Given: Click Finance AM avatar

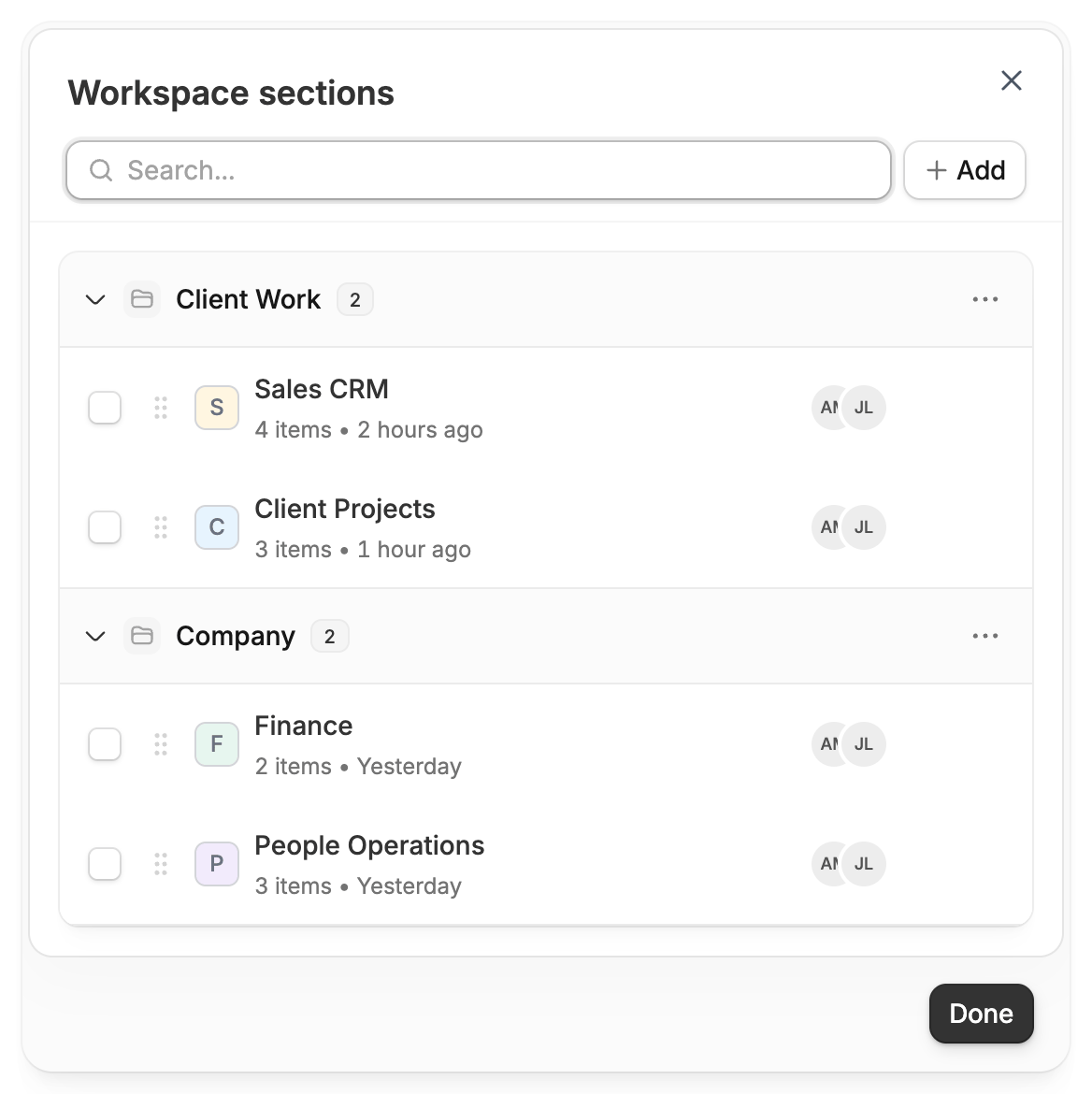Looking at the screenshot, I should [826, 744].
